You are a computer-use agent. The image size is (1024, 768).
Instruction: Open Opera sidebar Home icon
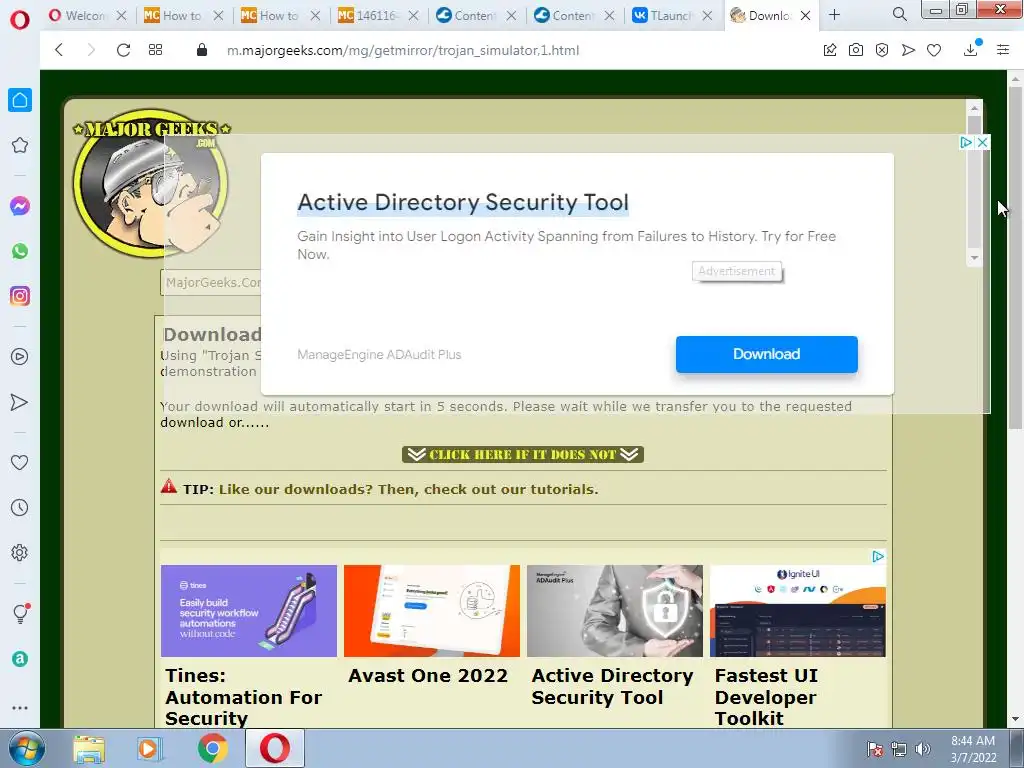[x=20, y=100]
